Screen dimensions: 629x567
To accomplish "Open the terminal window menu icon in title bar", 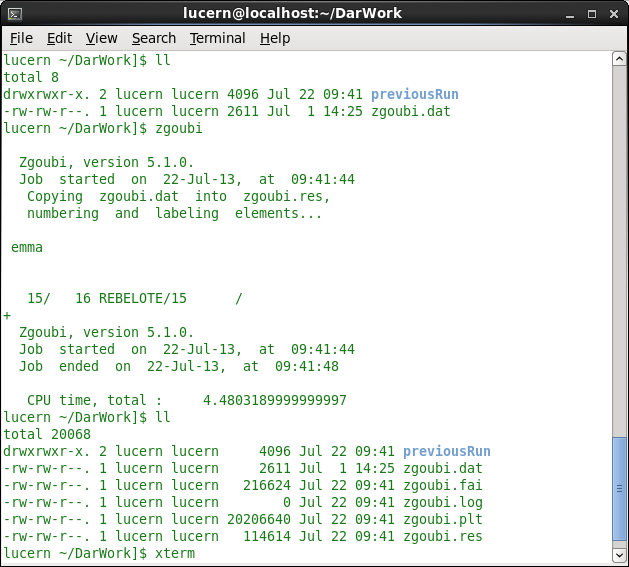I will pyautogui.click(x=13, y=13).
